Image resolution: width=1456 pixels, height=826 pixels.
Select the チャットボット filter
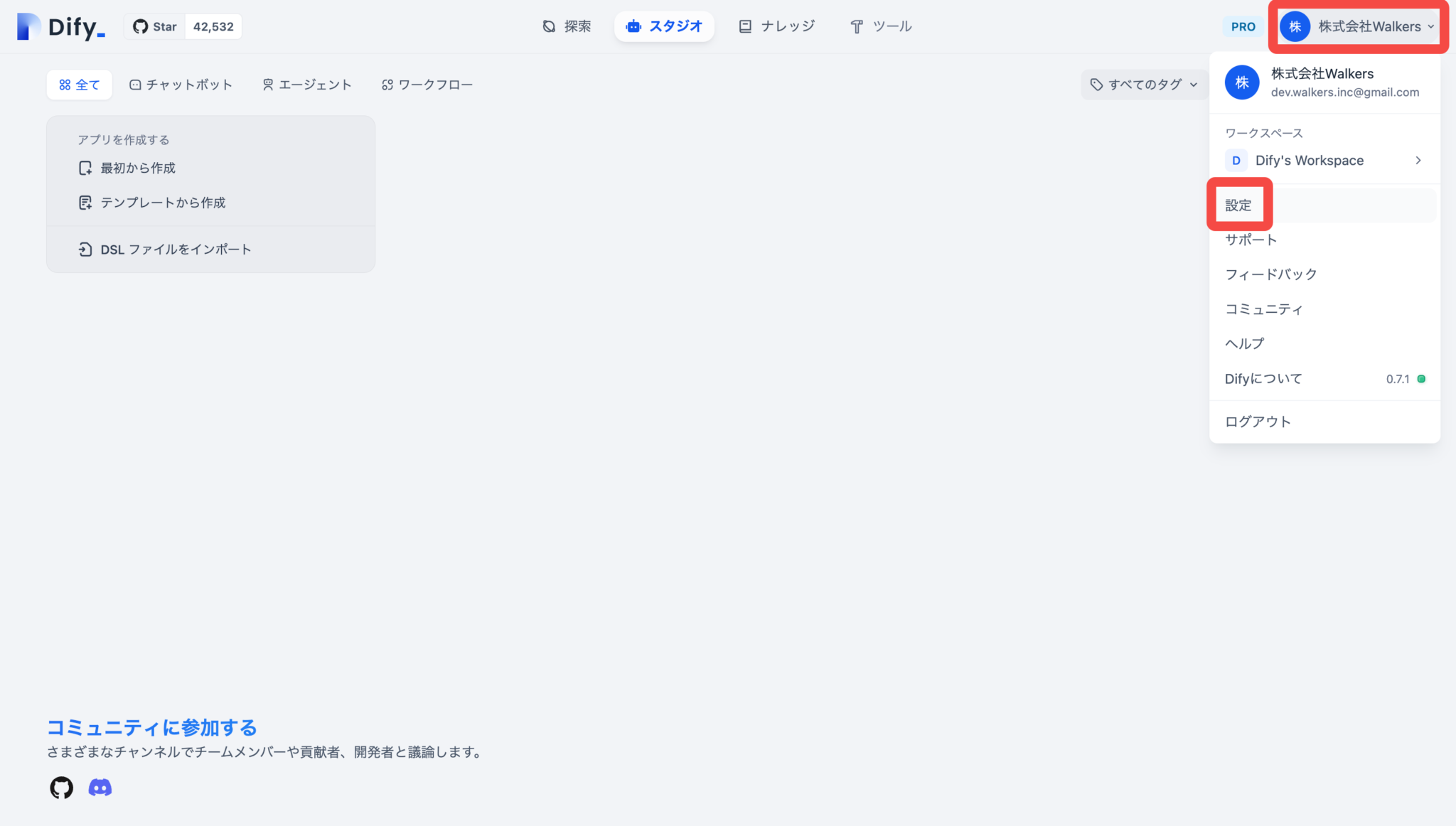(x=182, y=84)
